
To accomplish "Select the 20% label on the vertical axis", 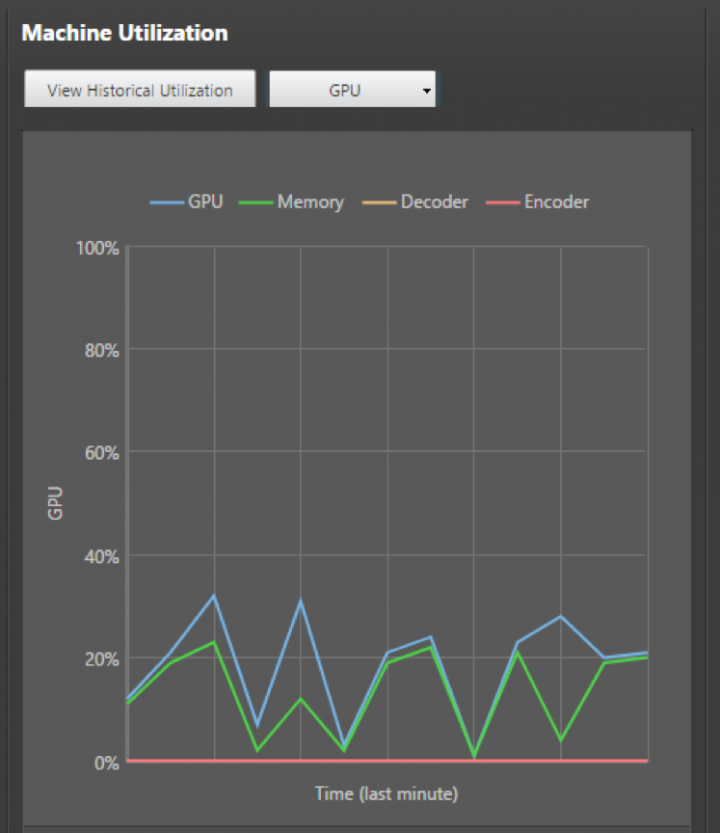I will point(101,659).
